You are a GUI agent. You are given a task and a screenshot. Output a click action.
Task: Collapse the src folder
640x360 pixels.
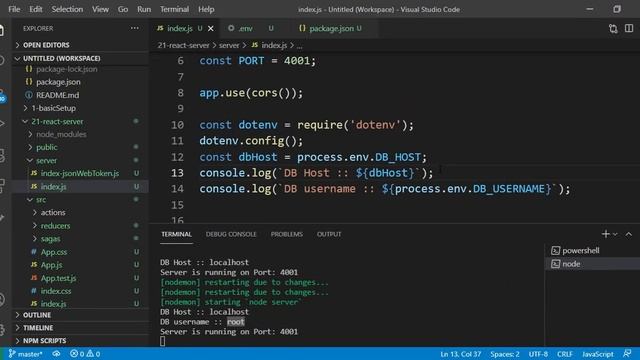tap(41, 200)
